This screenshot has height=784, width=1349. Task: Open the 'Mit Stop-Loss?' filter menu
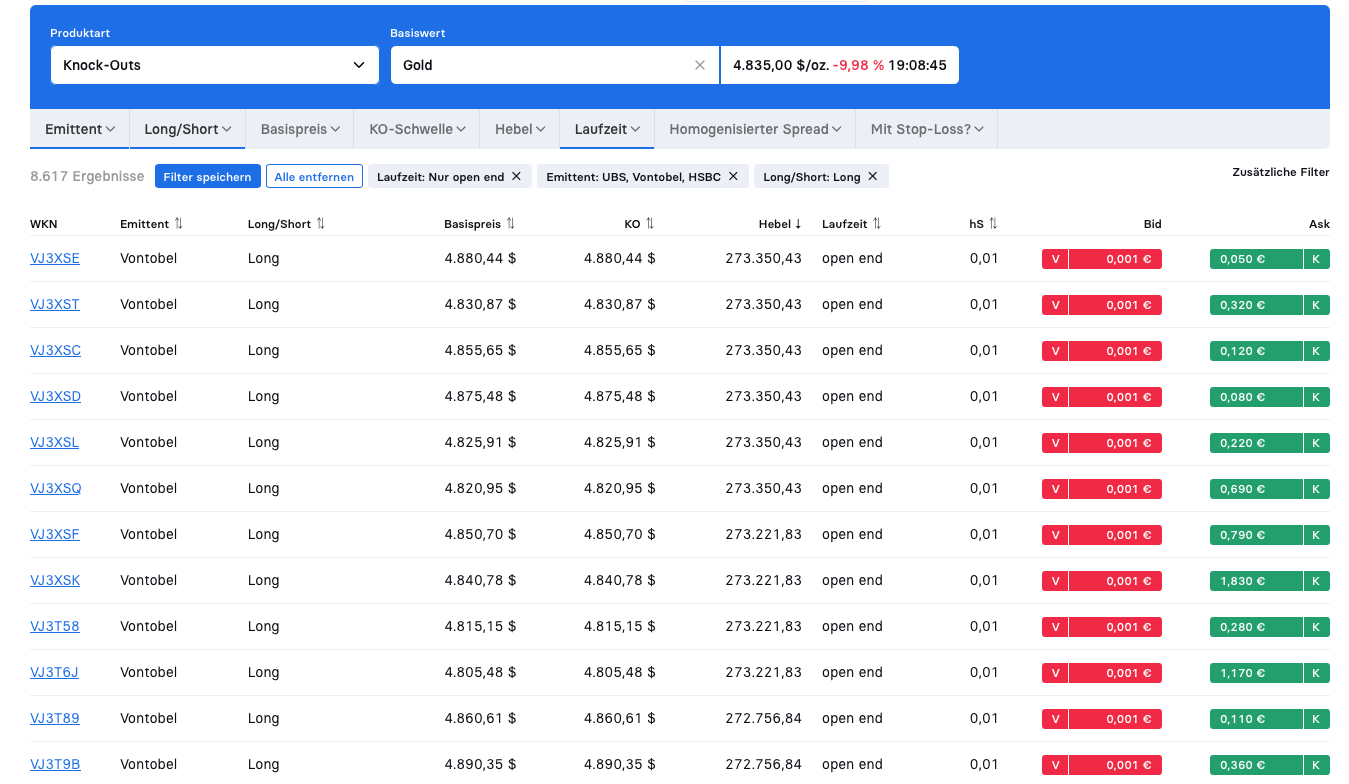click(927, 129)
